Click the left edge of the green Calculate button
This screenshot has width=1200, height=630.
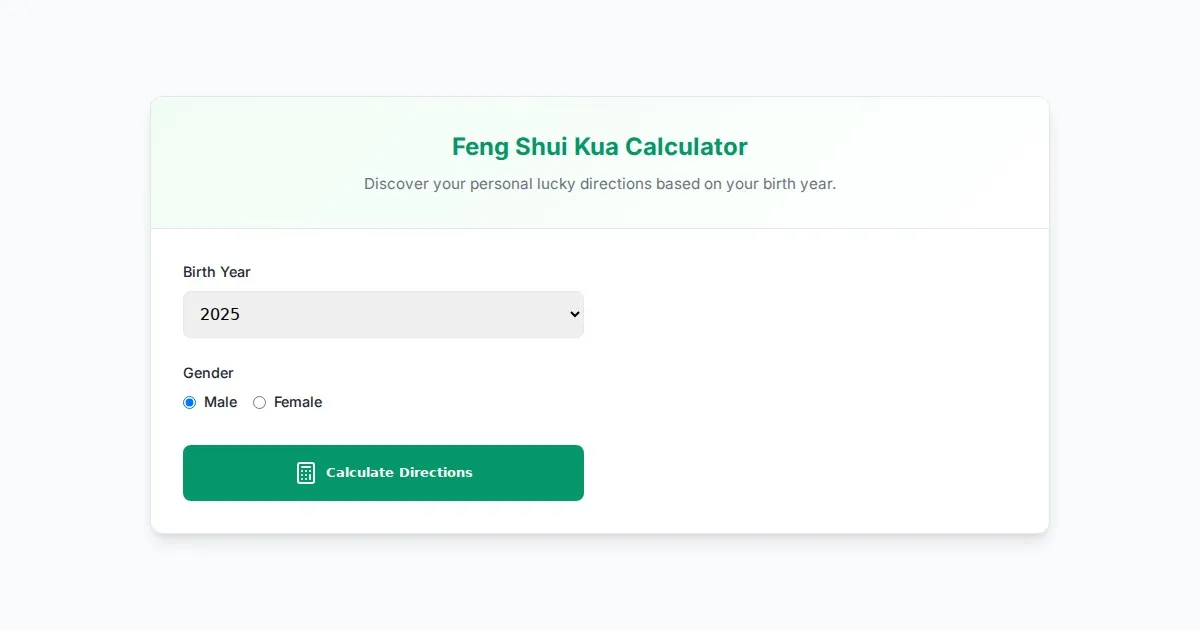tap(190, 473)
